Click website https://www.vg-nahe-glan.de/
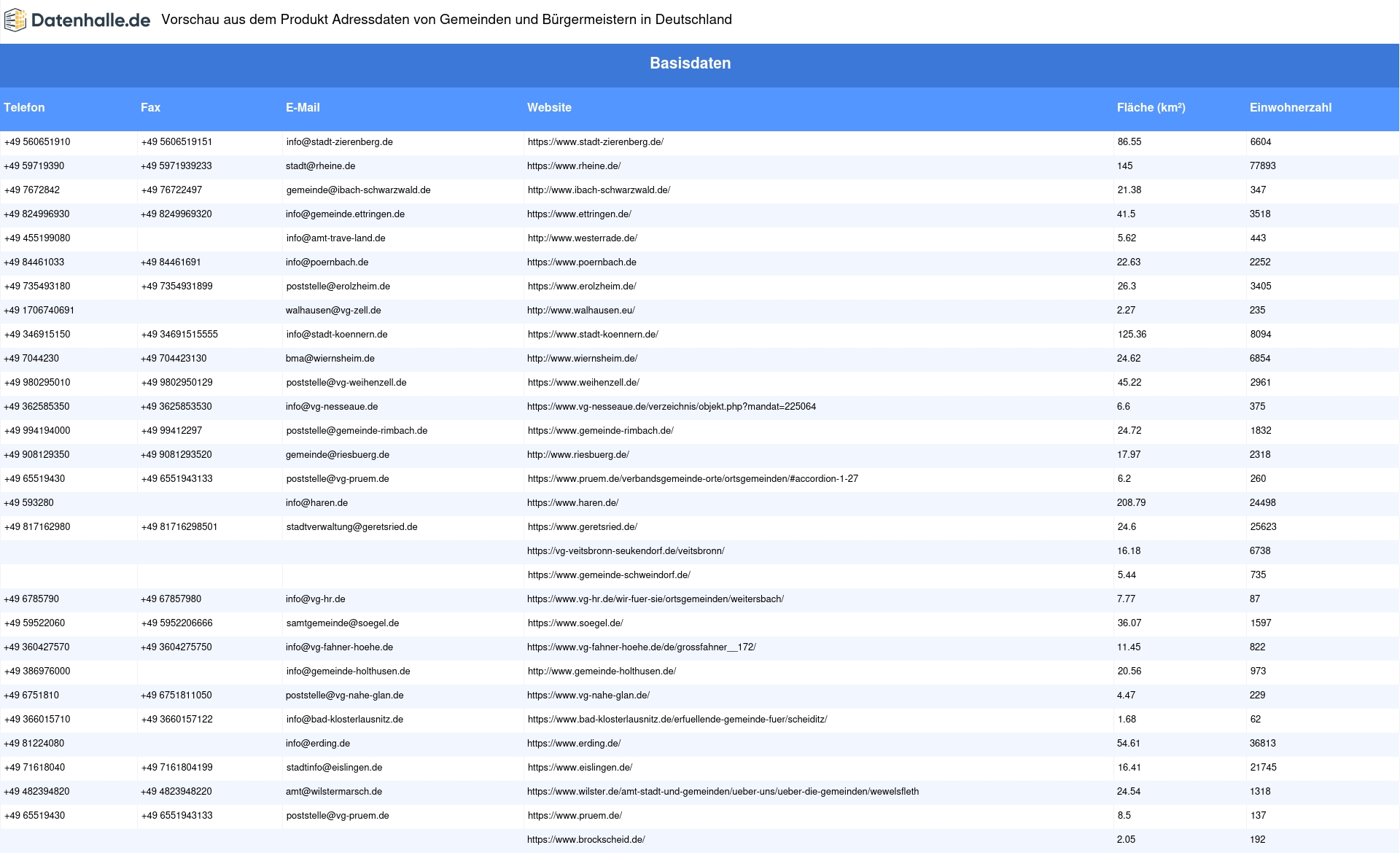 point(588,696)
